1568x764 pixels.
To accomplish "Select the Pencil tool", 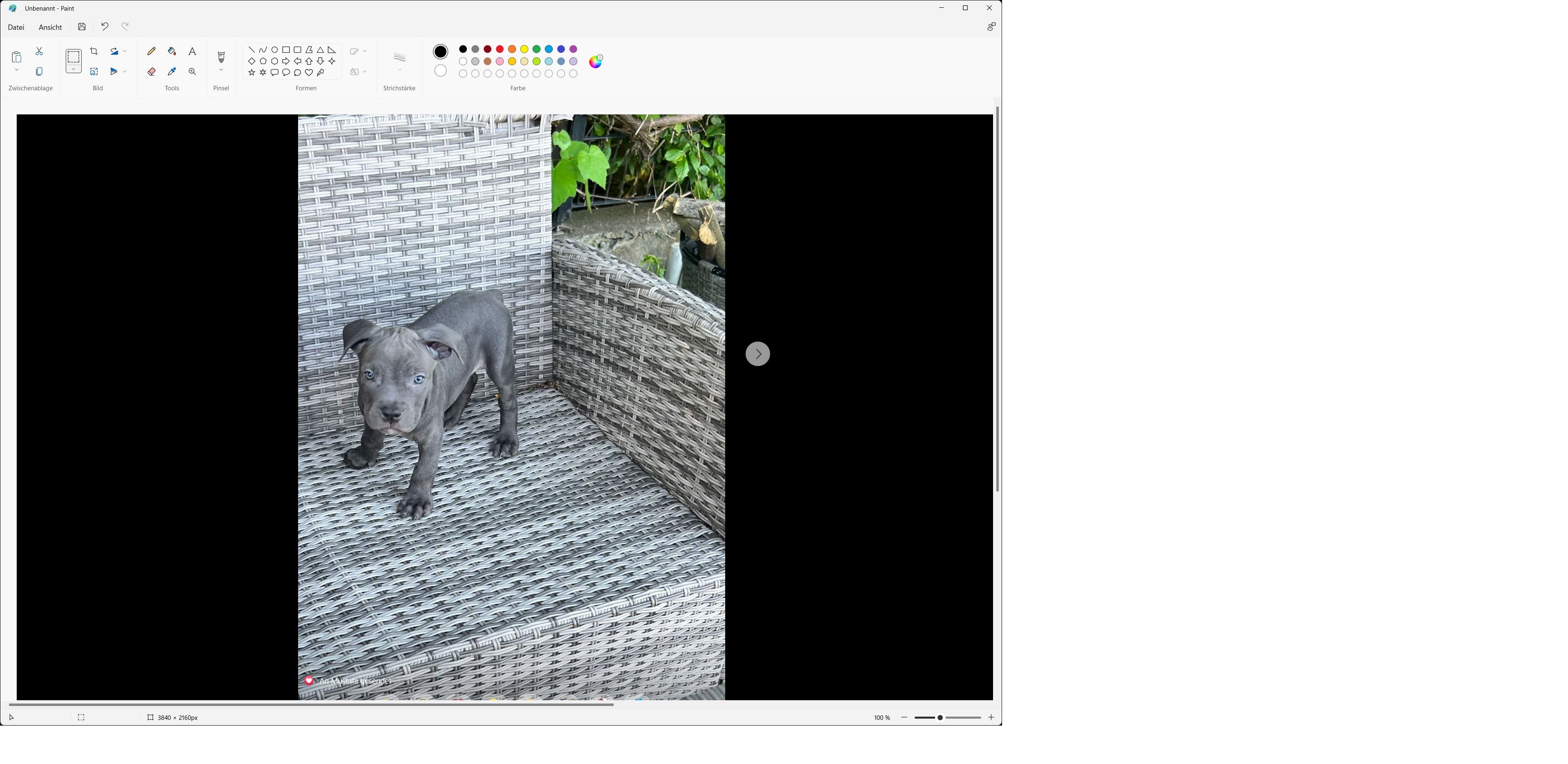I will click(x=151, y=51).
